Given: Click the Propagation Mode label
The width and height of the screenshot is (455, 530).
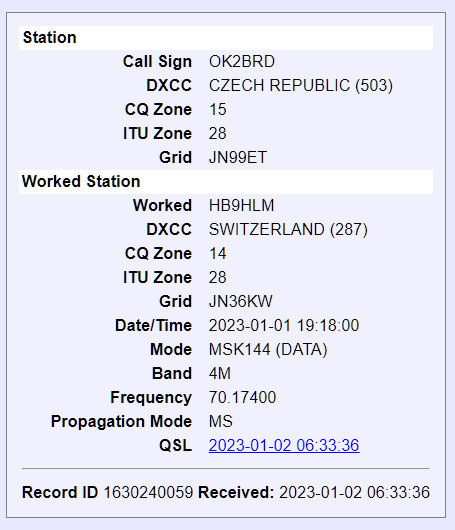Looking at the screenshot, I should coord(121,421).
